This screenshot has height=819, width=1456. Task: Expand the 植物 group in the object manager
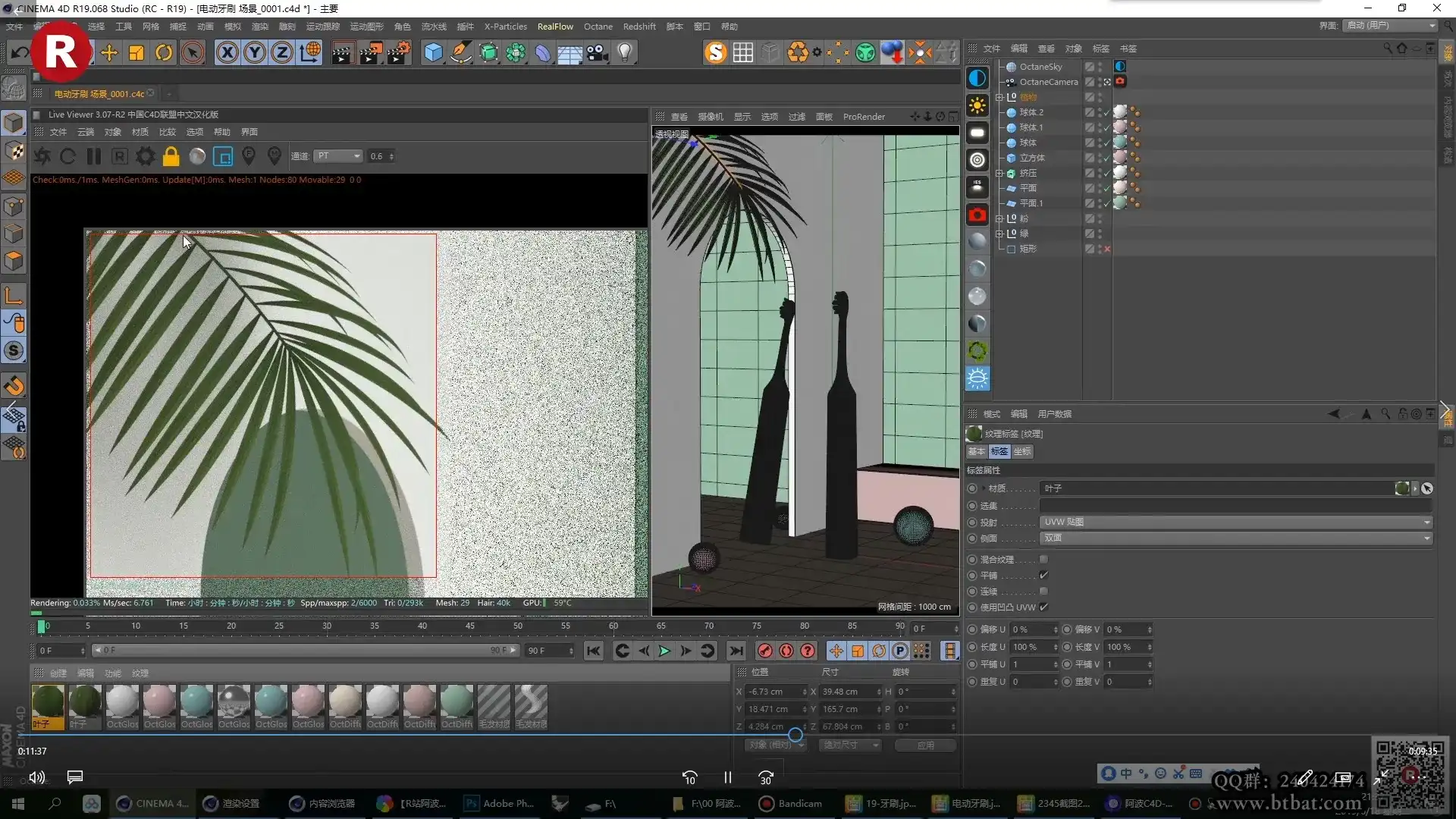(x=999, y=96)
